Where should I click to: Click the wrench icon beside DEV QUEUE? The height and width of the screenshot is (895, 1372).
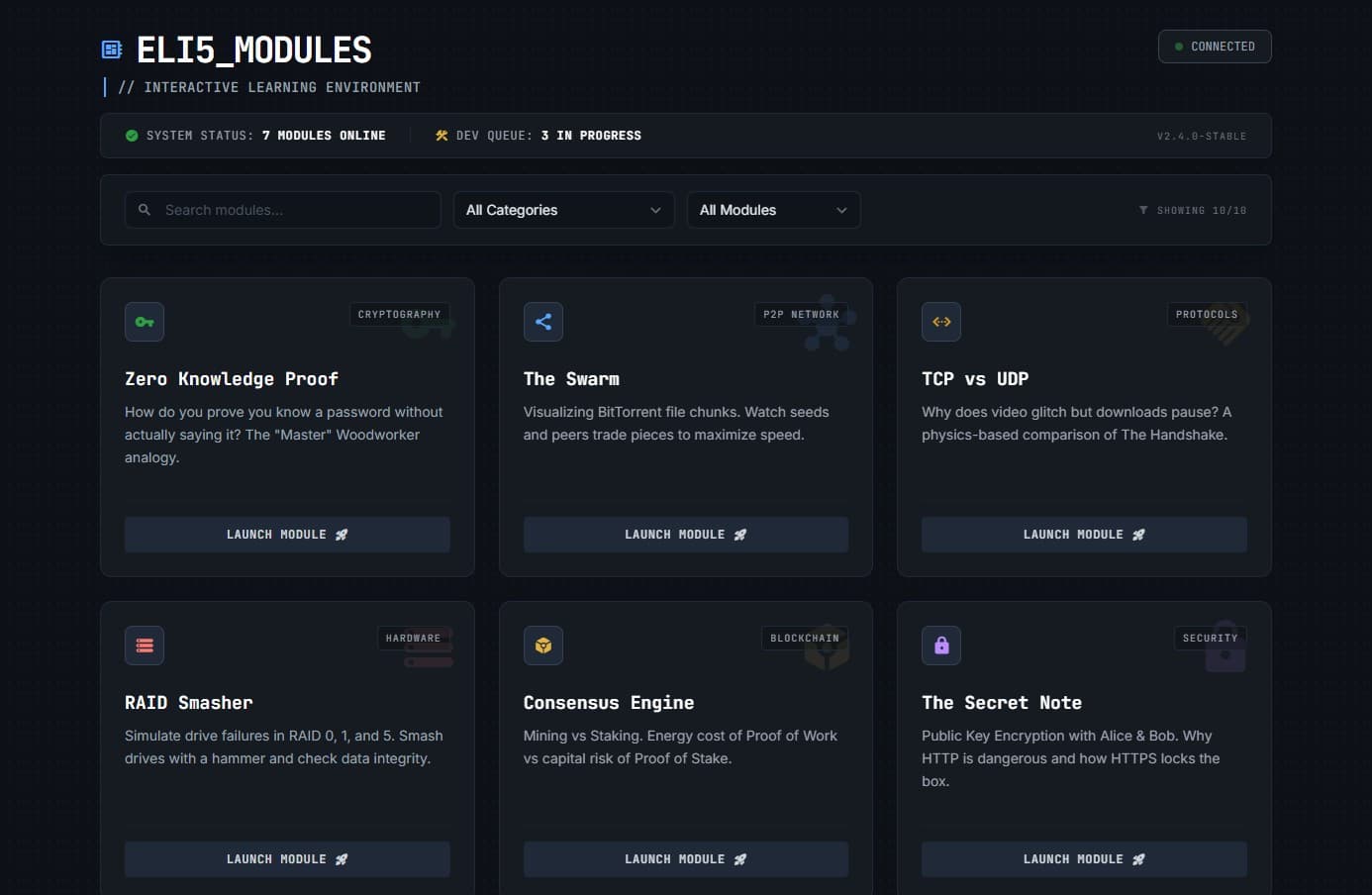point(441,135)
